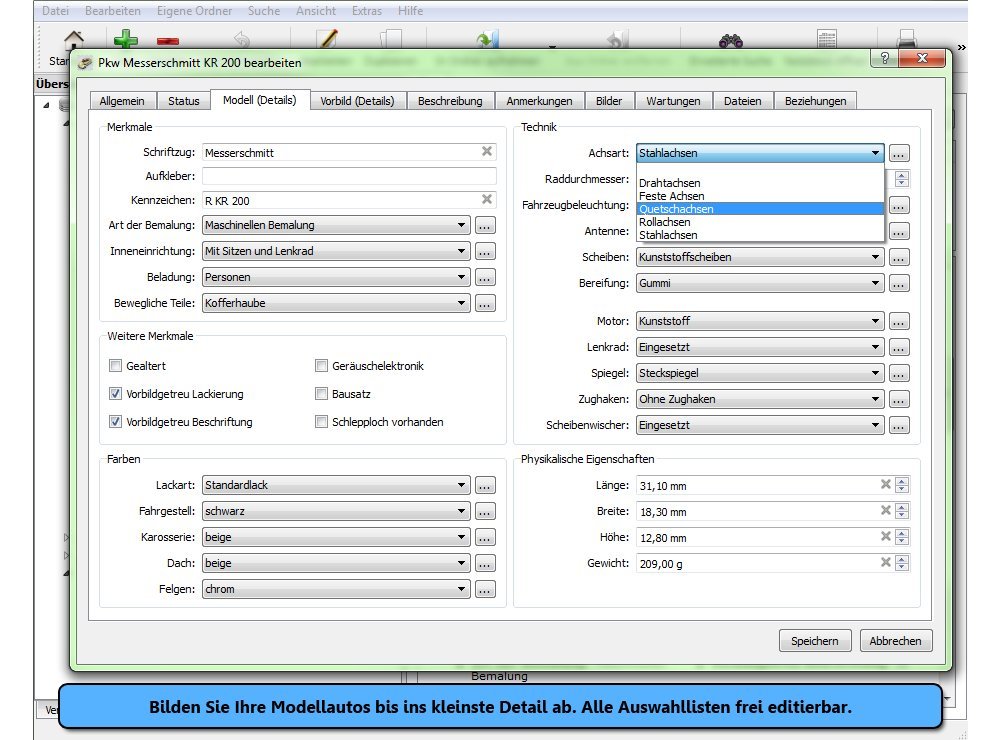Open the Scheiben dropdown
The width and height of the screenshot is (1001, 740).
pyautogui.click(x=760, y=257)
